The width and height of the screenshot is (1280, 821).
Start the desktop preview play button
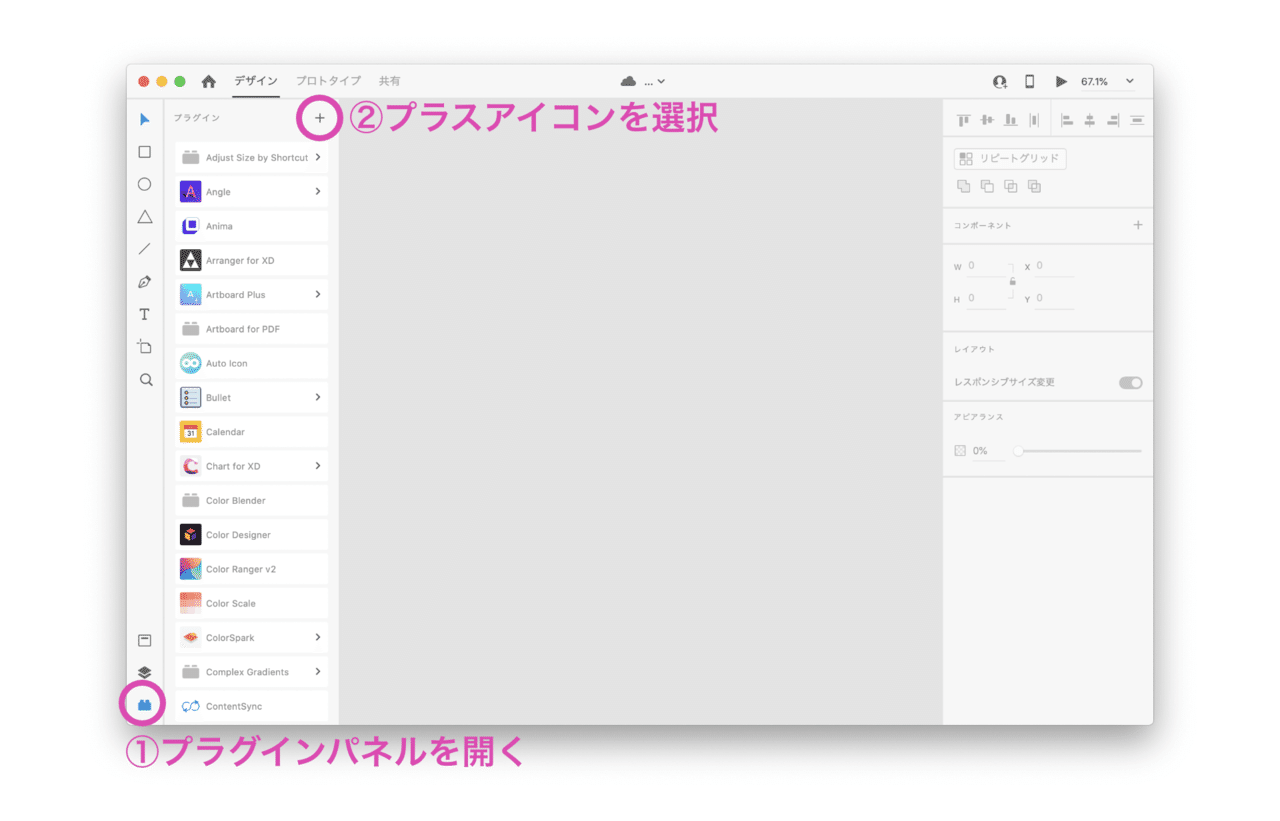[1061, 81]
